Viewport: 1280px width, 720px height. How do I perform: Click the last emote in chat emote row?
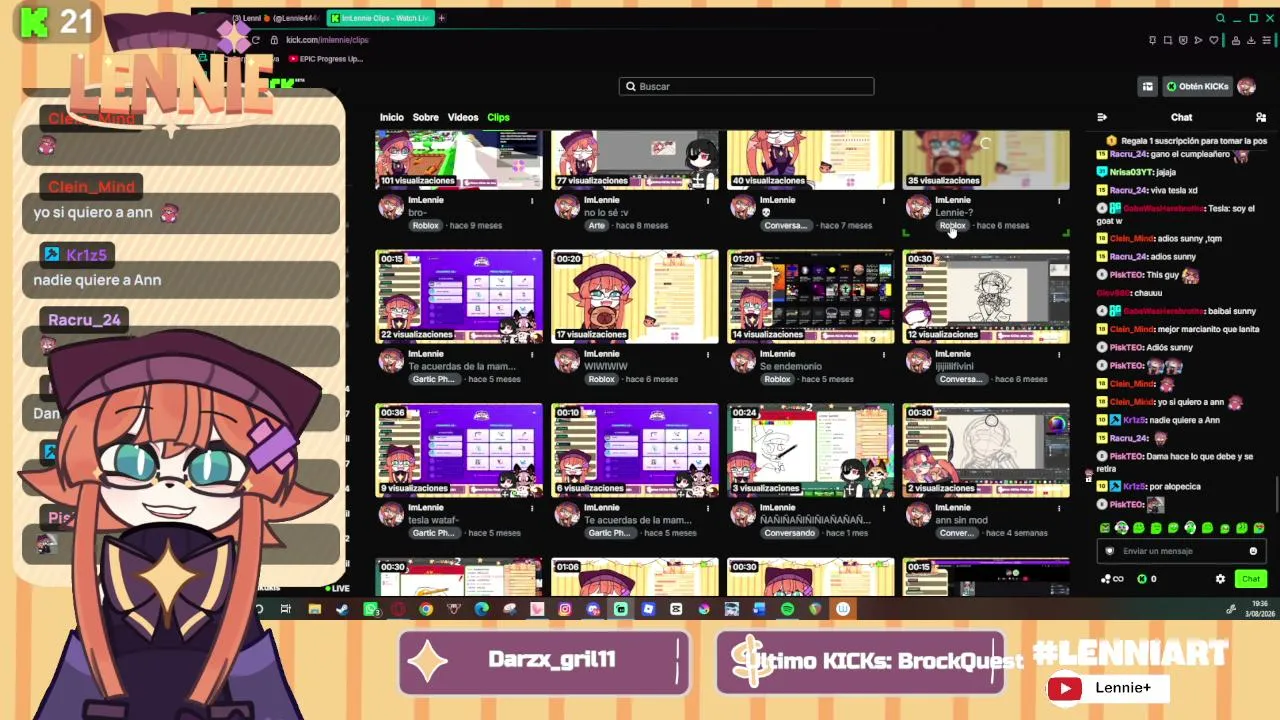(1259, 528)
